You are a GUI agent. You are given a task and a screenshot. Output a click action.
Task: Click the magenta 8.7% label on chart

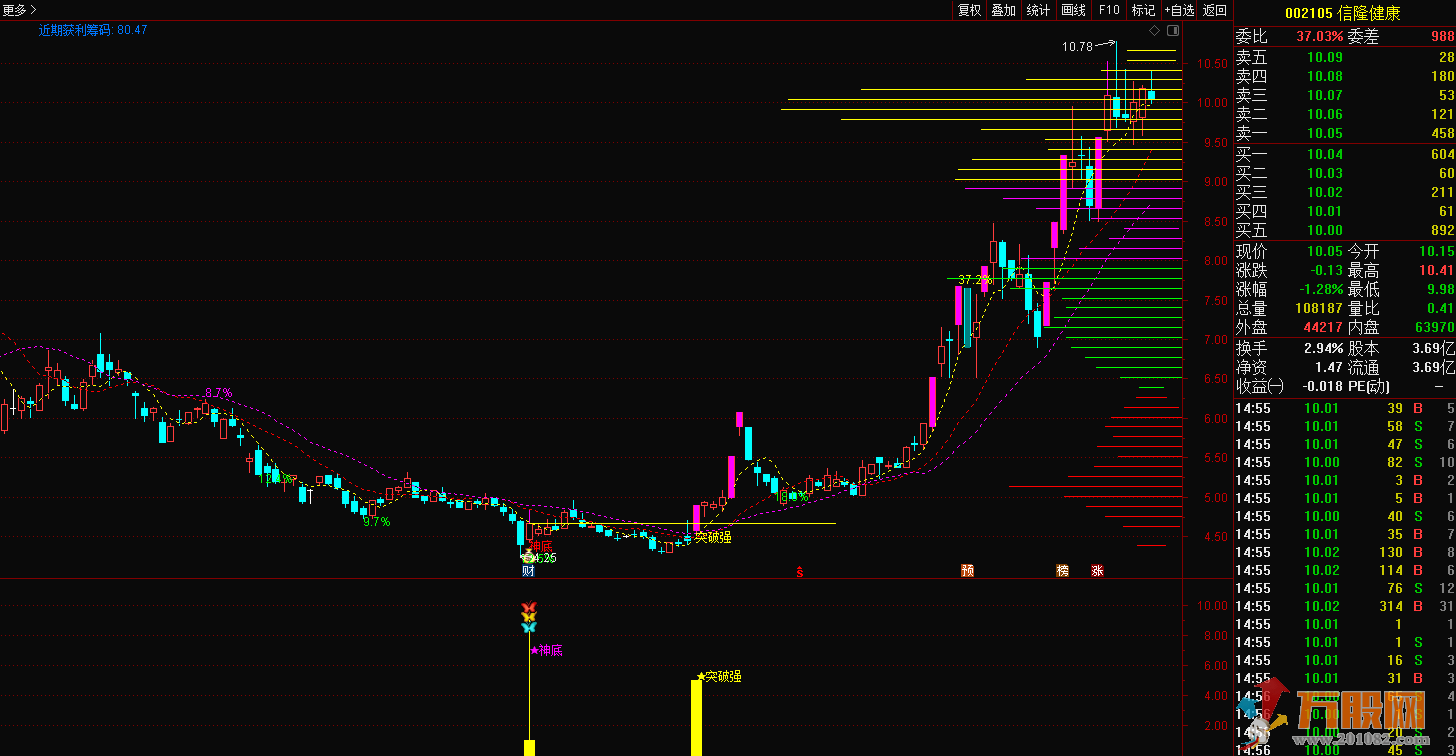[x=218, y=392]
